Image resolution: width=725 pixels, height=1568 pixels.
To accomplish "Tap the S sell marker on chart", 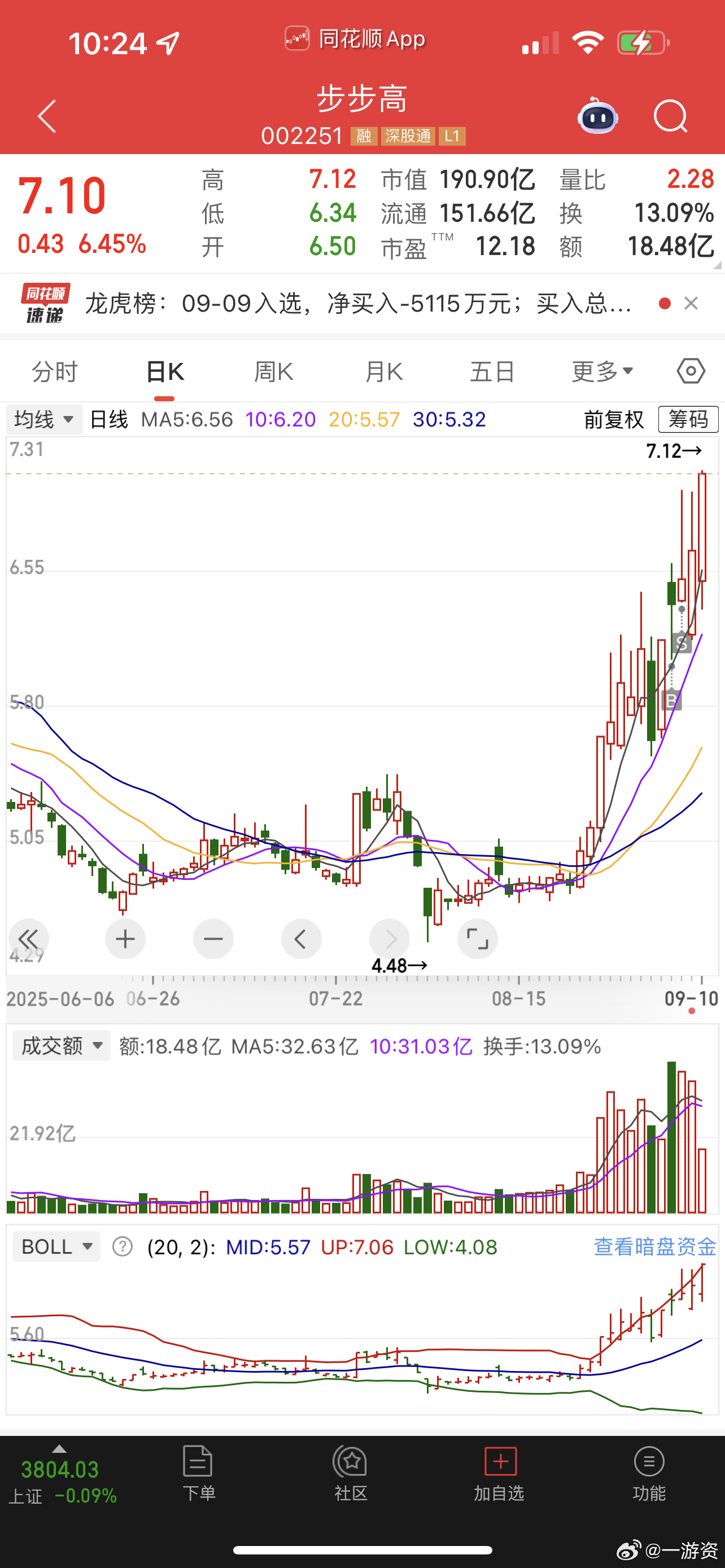I will tap(682, 643).
